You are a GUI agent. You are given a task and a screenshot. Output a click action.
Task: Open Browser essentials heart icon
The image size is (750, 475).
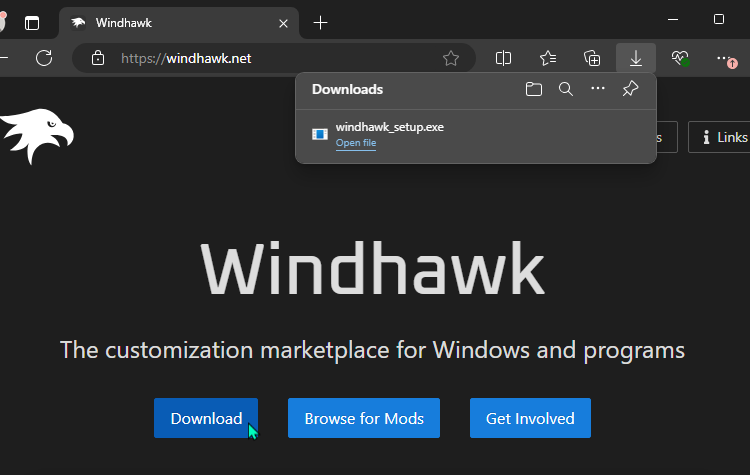coord(680,58)
